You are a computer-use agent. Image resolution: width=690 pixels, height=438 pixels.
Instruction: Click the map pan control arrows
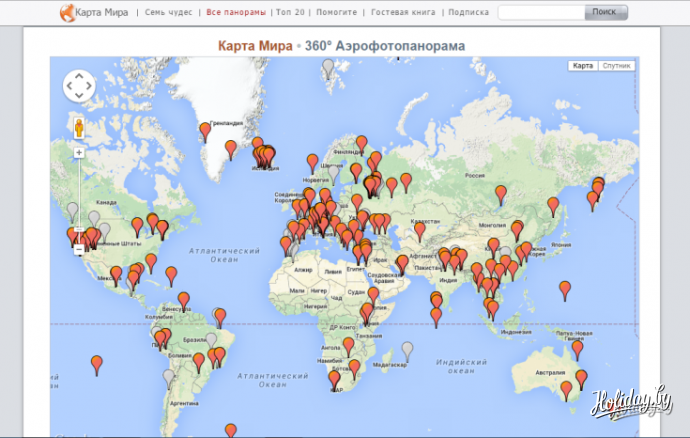(79, 87)
